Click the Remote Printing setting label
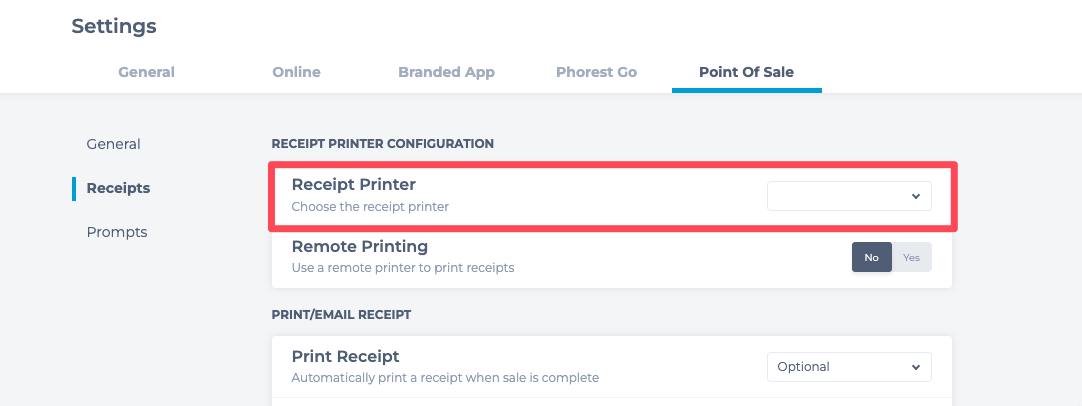Image resolution: width=1082 pixels, height=406 pixels. (360, 246)
